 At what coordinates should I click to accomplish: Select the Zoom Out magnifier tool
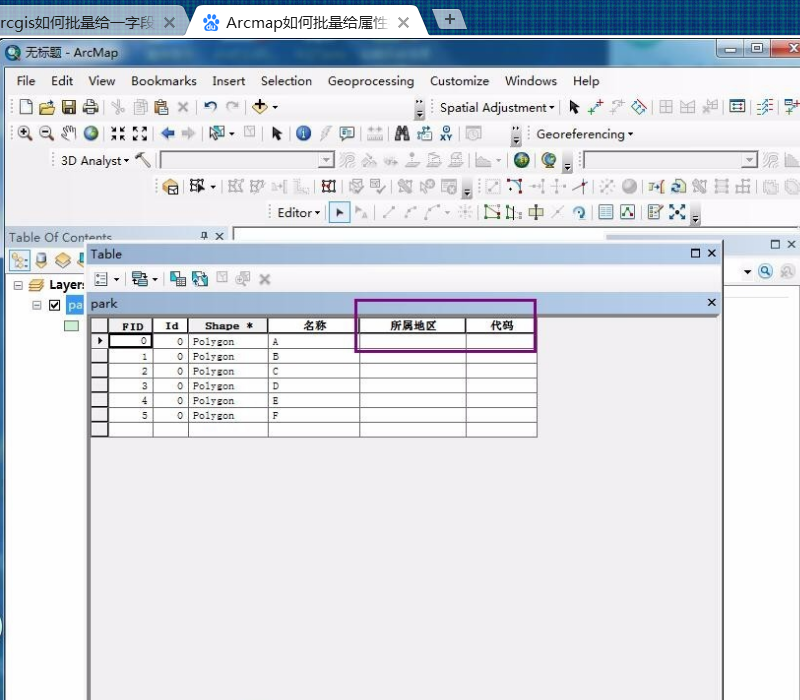coord(46,134)
